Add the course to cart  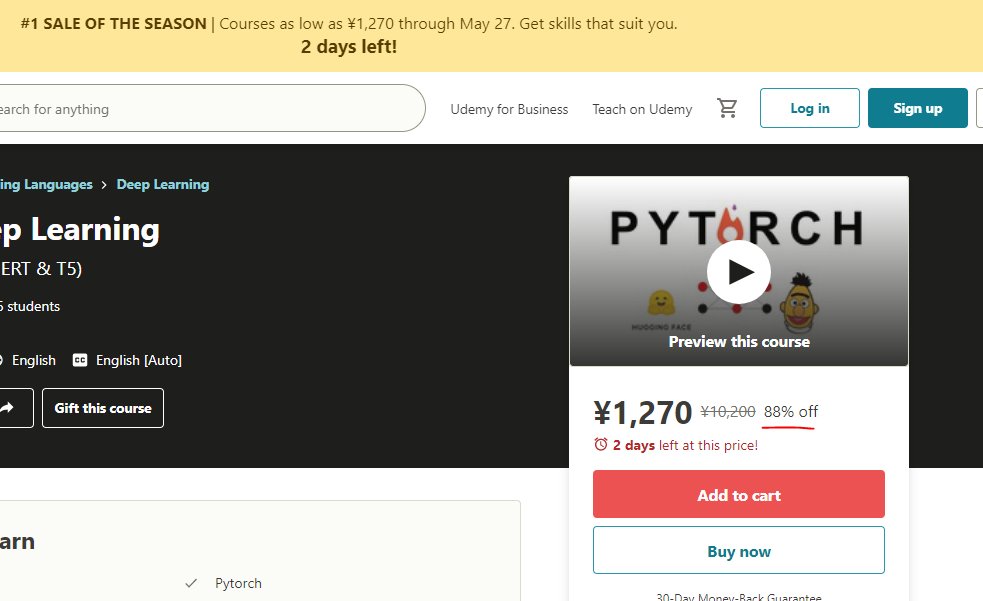tap(739, 494)
